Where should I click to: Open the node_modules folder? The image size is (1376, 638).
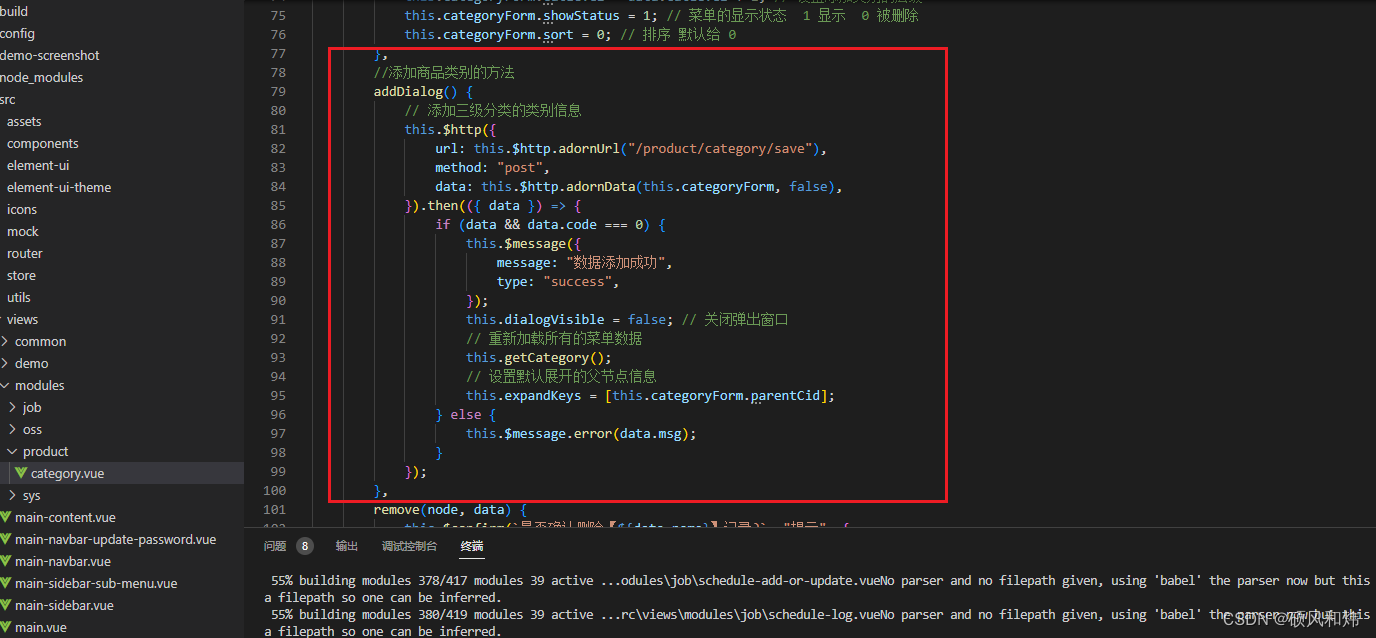pyautogui.click(x=42, y=77)
